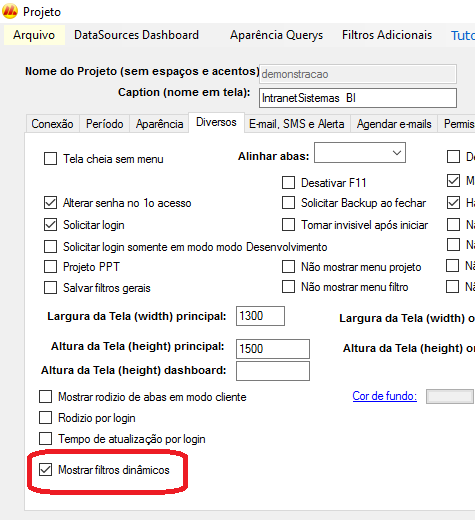Enable Solicitar Backup ao fechar
Viewport: 475px width, 520px height.
288,203
